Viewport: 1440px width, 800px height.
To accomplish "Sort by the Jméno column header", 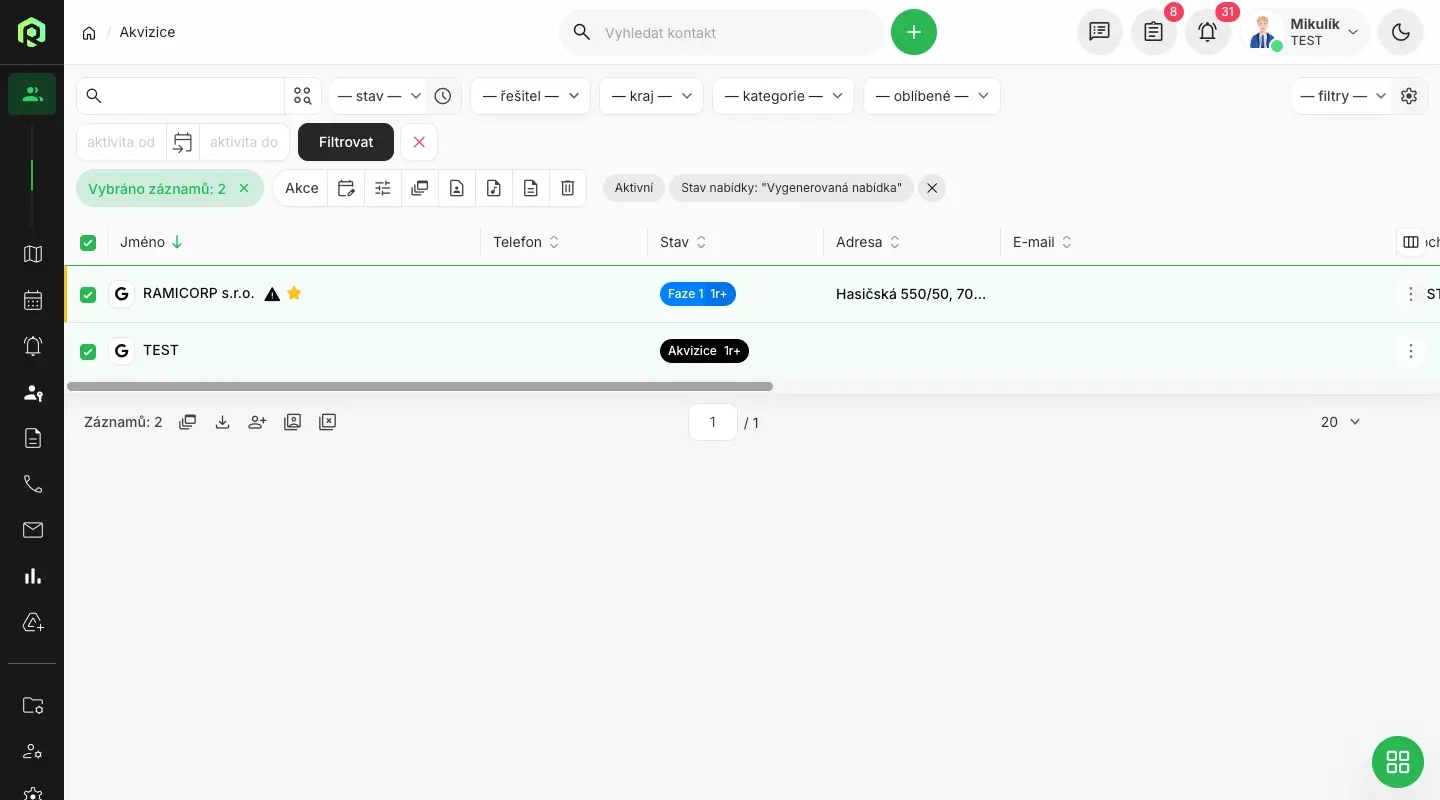I will 143,242.
